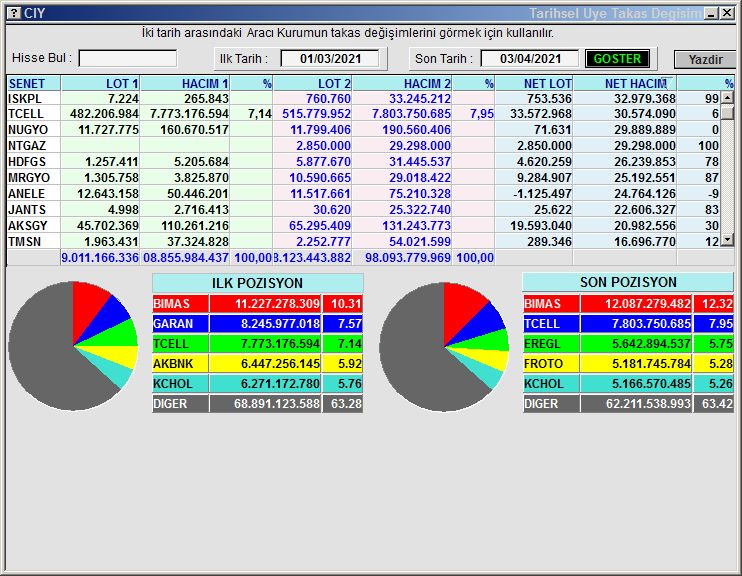Select the TCELL row in table
Image resolution: width=742 pixels, height=576 pixels.
[x=363, y=114]
